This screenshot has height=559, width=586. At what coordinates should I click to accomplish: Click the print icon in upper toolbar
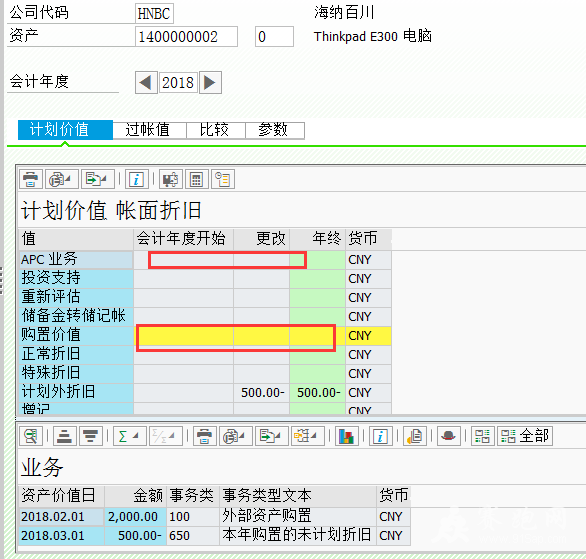(31, 179)
